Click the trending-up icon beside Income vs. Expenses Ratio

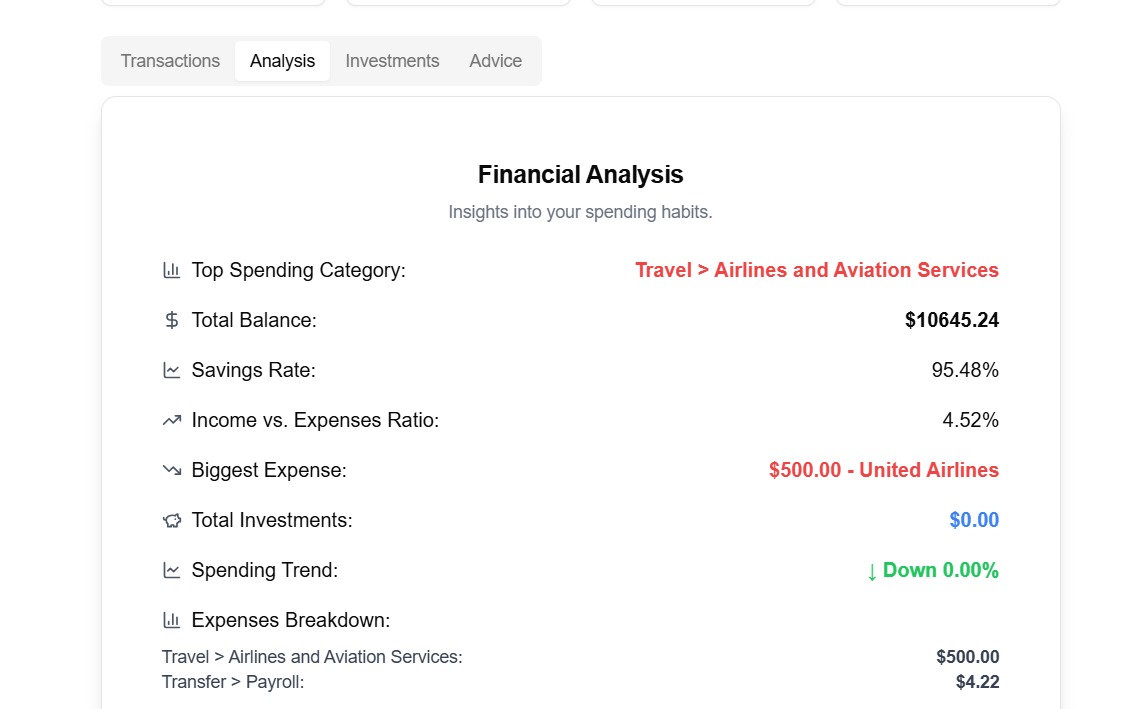point(172,420)
